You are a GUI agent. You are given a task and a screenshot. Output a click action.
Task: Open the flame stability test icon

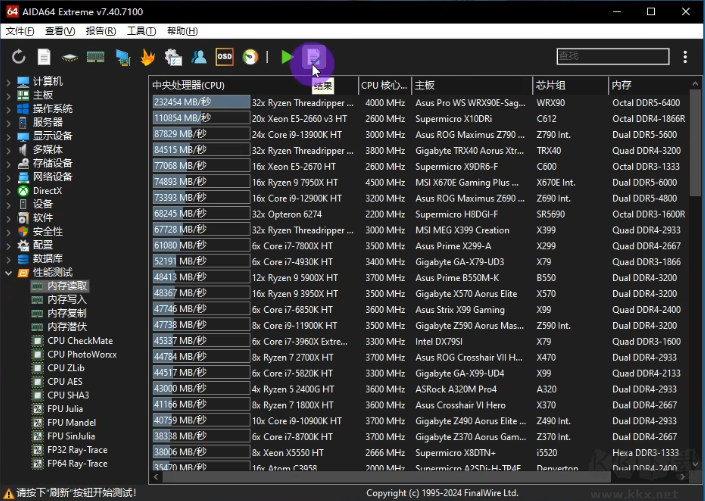147,57
